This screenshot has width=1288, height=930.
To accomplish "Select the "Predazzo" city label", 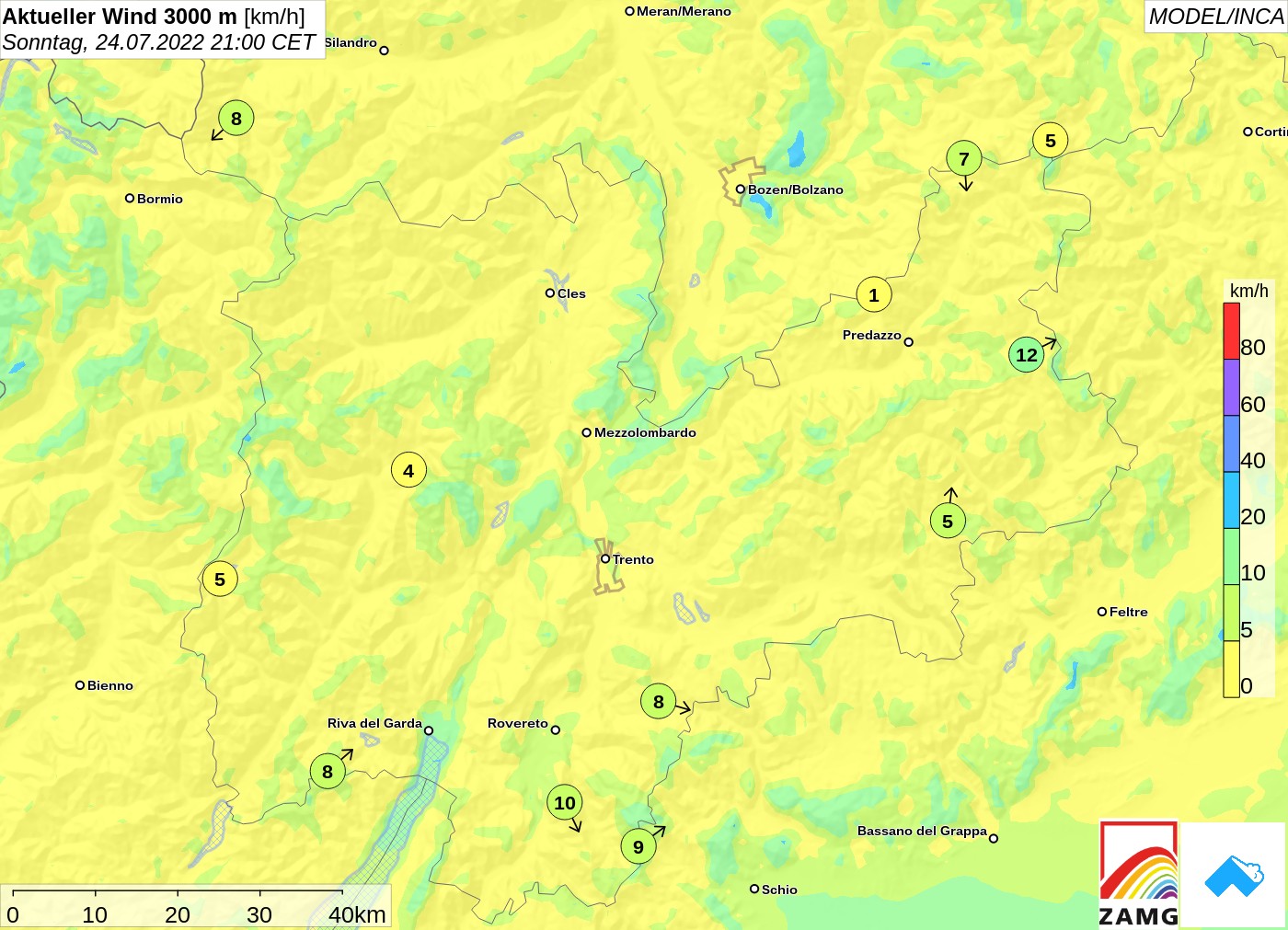I will [x=872, y=335].
